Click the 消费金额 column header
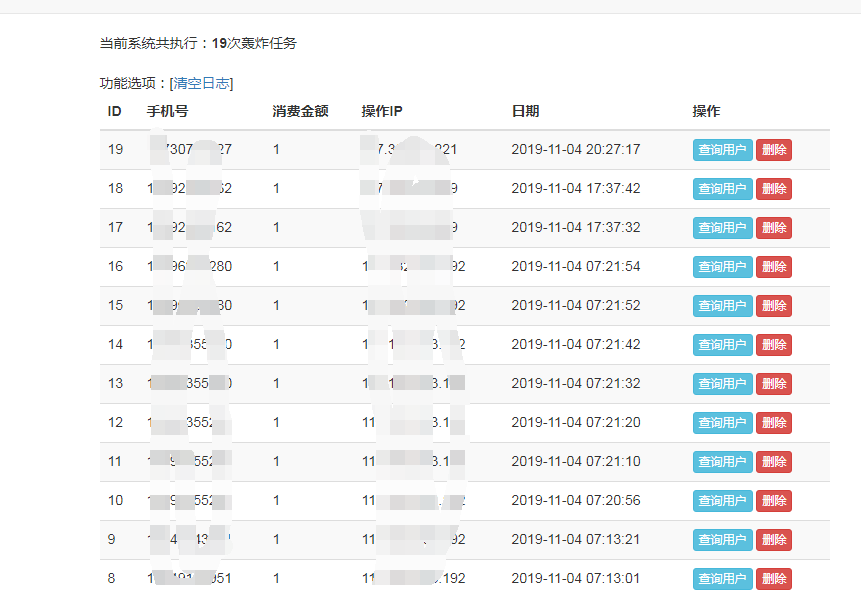 click(x=300, y=111)
